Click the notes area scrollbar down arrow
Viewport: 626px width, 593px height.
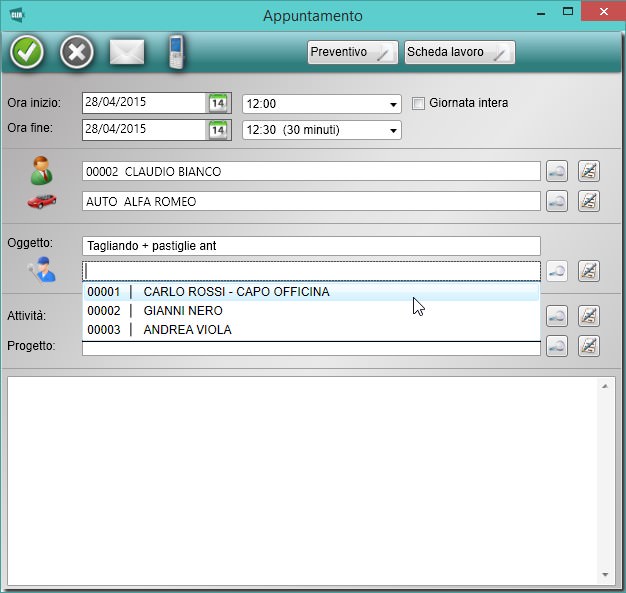pyautogui.click(x=605, y=575)
